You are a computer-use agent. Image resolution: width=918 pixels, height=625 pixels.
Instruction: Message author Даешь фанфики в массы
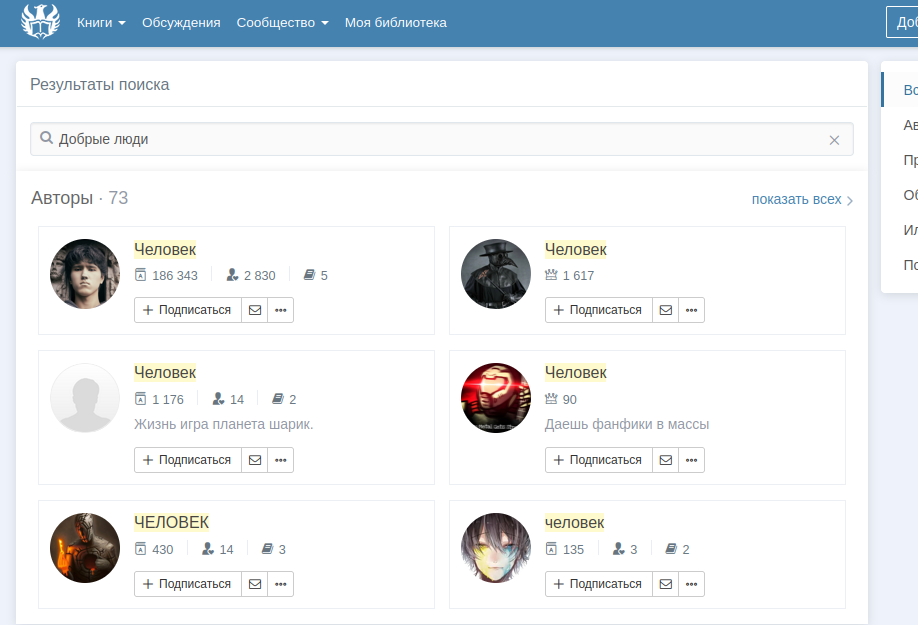point(666,460)
